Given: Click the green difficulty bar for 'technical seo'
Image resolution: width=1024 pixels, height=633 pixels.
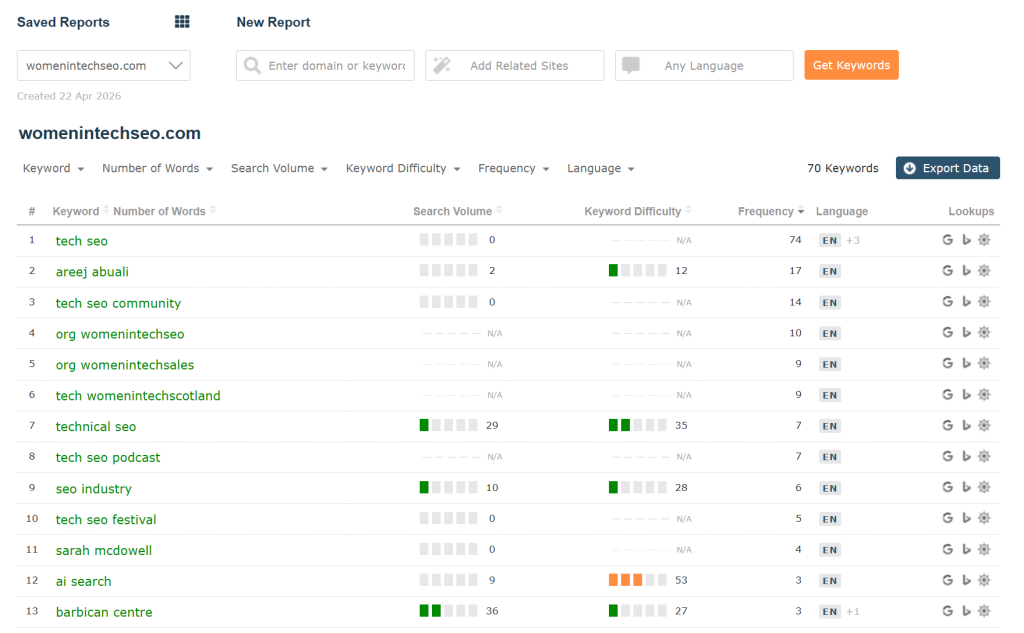Looking at the screenshot, I should pos(619,425).
